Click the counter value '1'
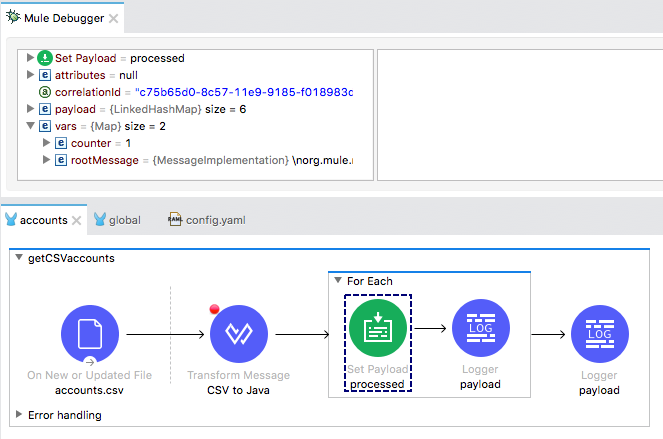The image size is (663, 439). click(128, 143)
